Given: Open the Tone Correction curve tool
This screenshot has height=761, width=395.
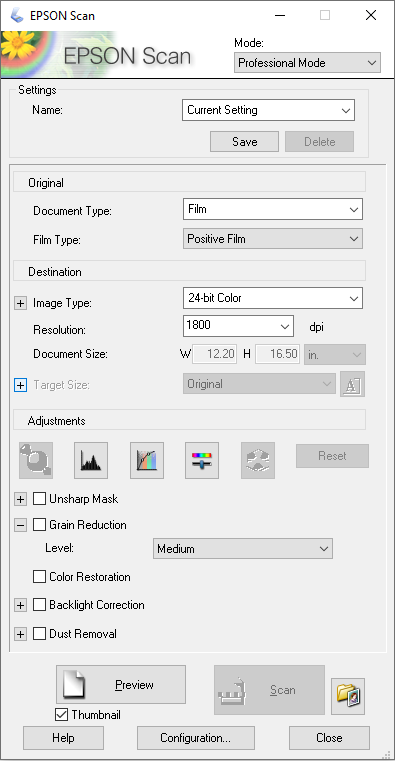Looking at the screenshot, I should 147,460.
